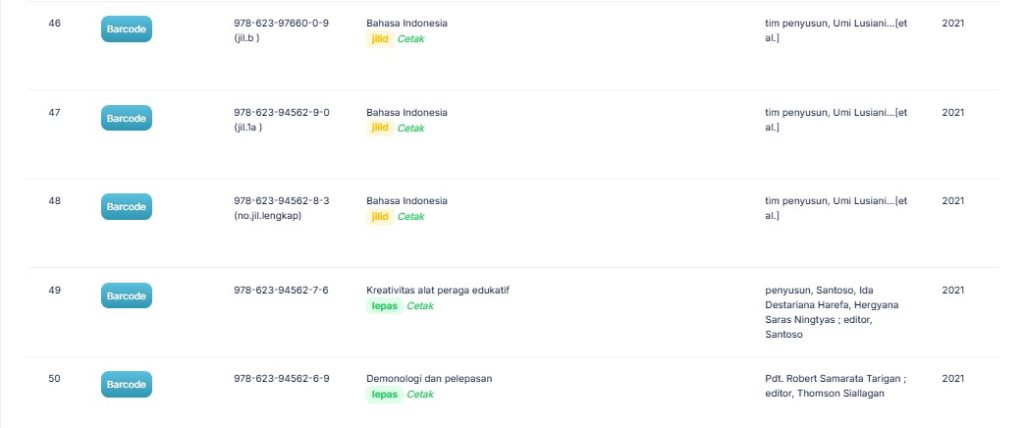1024x428 pixels.
Task: Generate Barcode for Kreativitas alat peraga edukatif
Action: point(126,296)
